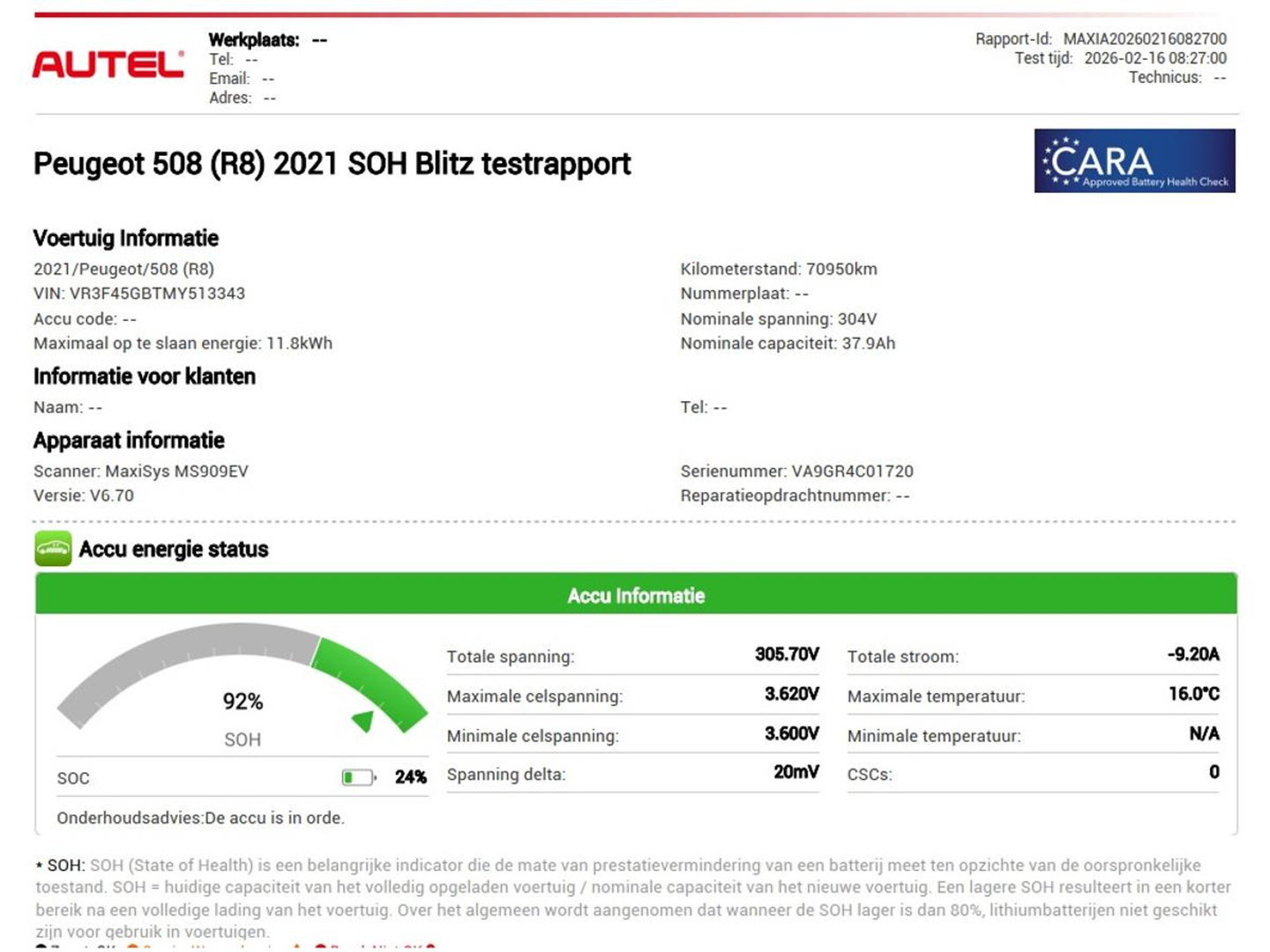Click the green car icon next to Accu energie status
This screenshot has width=1270, height=952.
click(53, 549)
